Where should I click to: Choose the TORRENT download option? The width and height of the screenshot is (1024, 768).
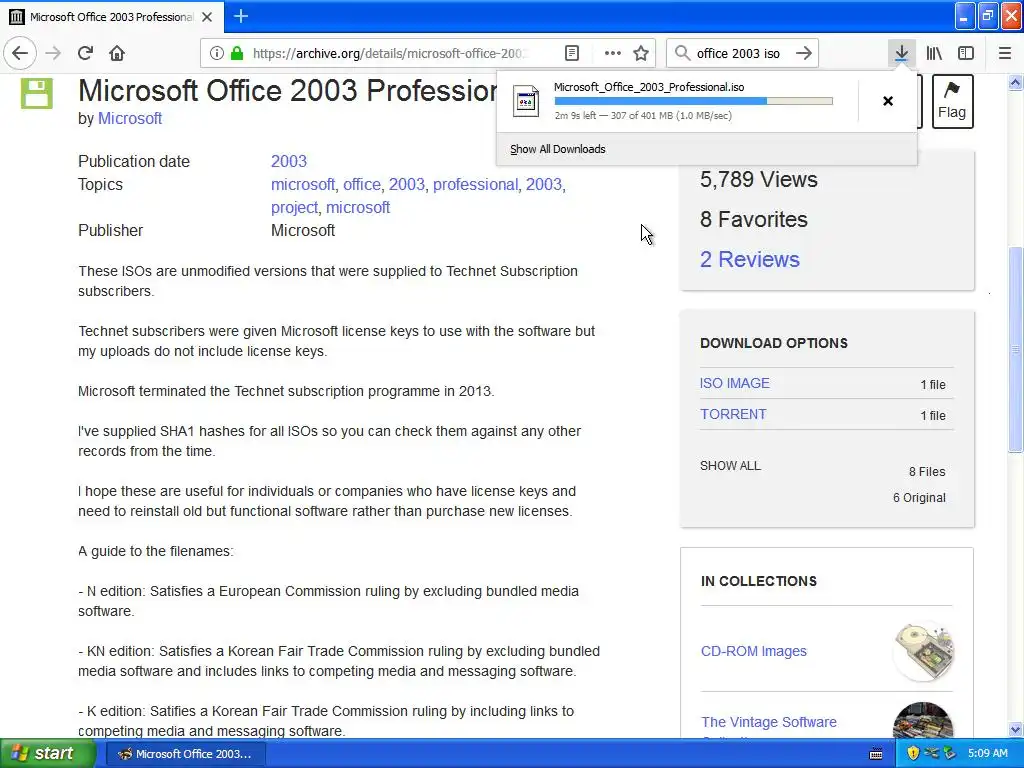coord(733,414)
